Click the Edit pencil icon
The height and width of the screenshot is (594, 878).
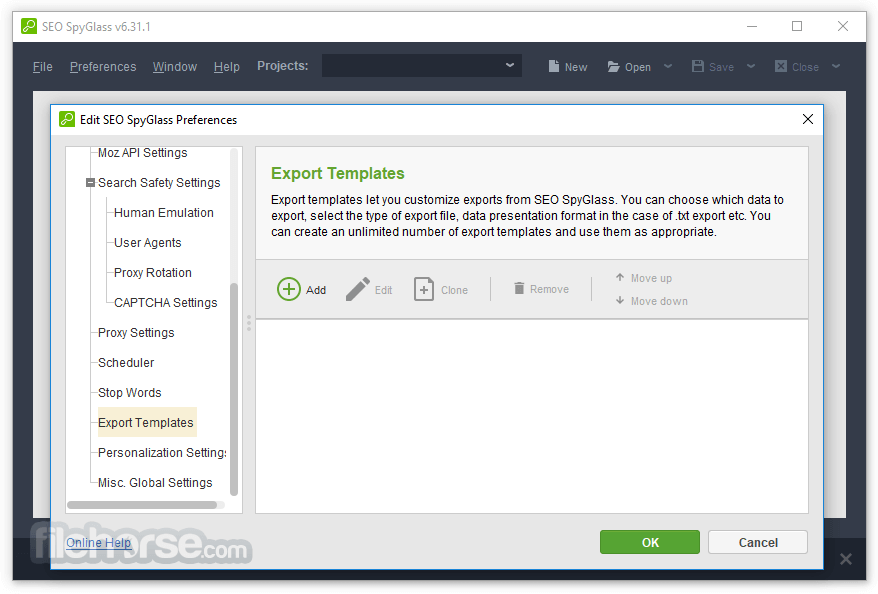[358, 289]
